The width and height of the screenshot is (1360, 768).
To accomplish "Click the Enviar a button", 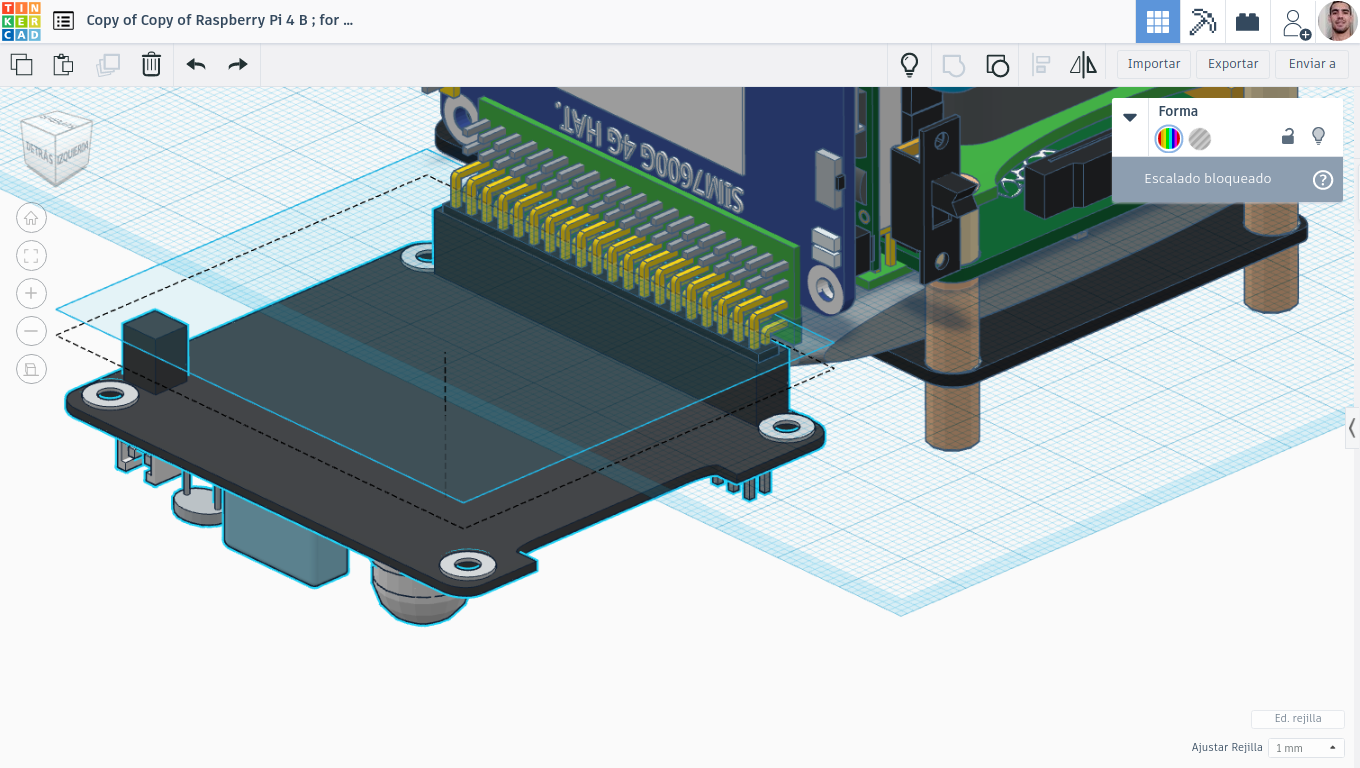I will (x=1312, y=64).
